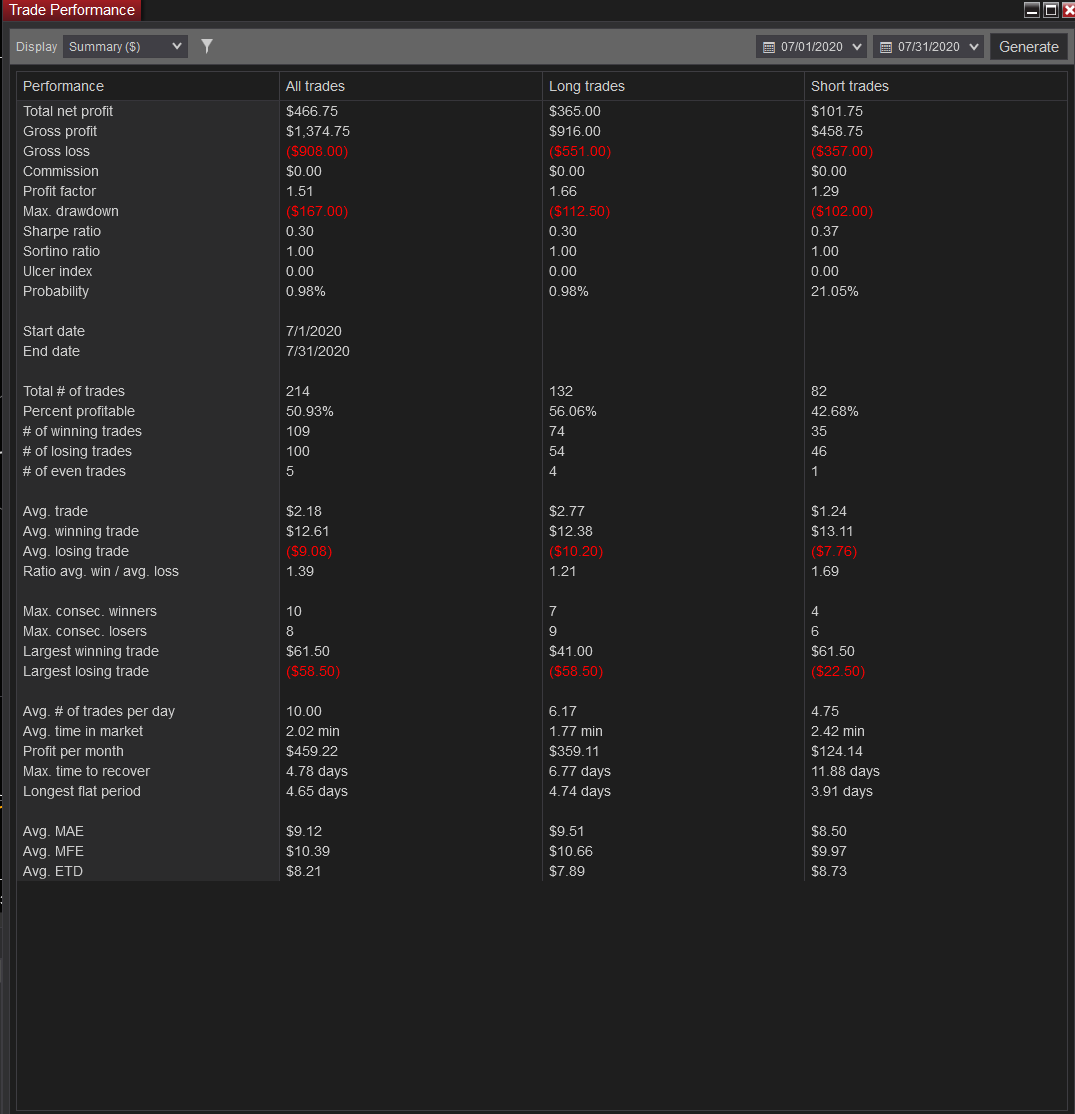Screen dimensions: 1075x1114
Task: Click the Short trades column header
Action: [x=850, y=86]
